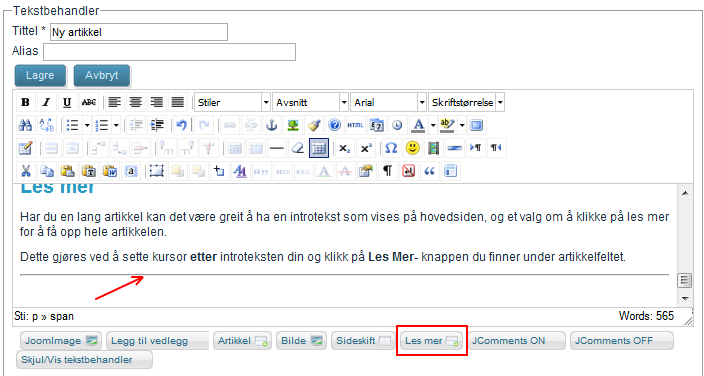This screenshot has width=704, height=376.
Task: Edit CSS style properties
Action: click(x=366, y=171)
